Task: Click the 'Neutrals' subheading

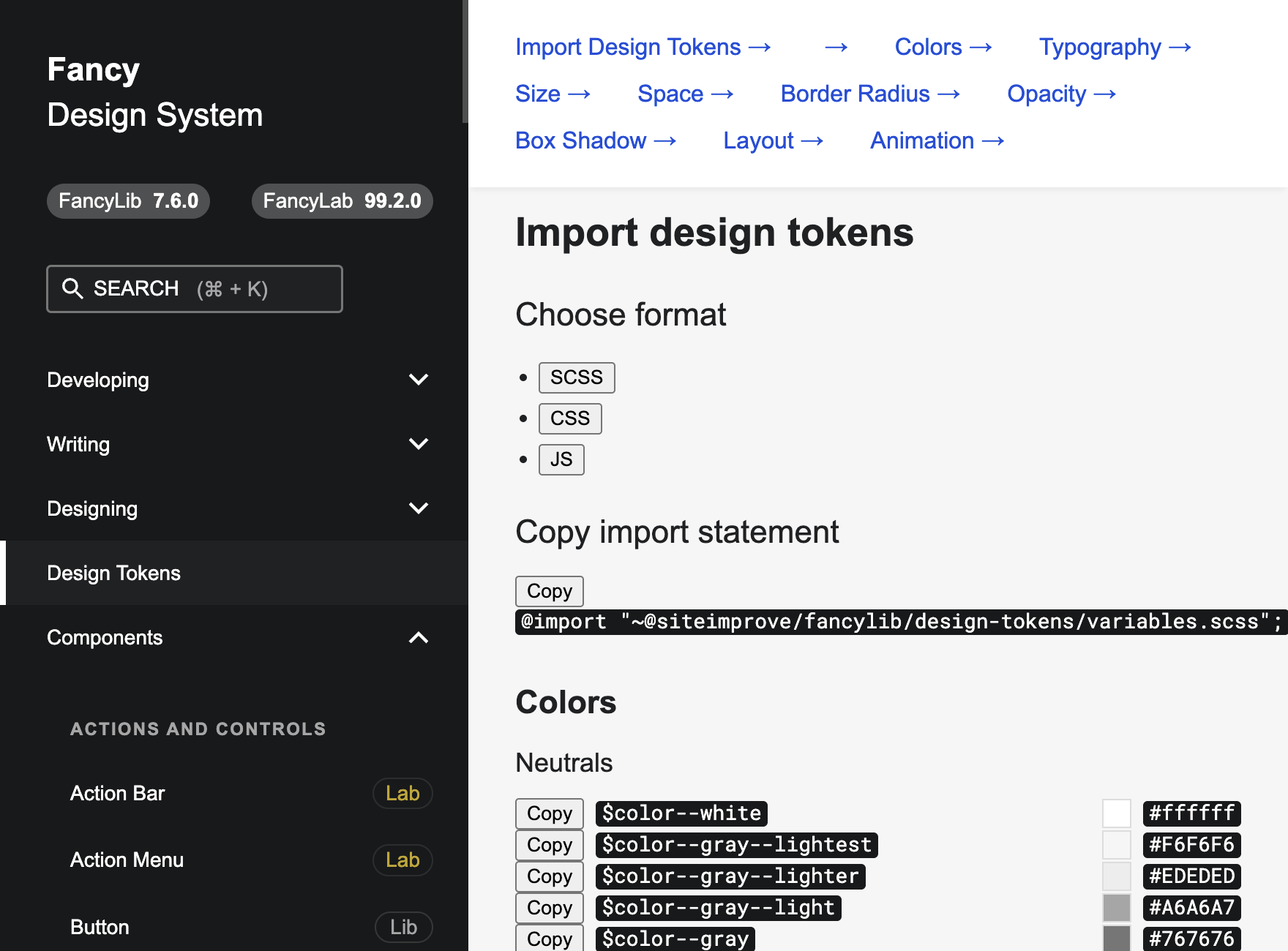Action: (x=563, y=763)
